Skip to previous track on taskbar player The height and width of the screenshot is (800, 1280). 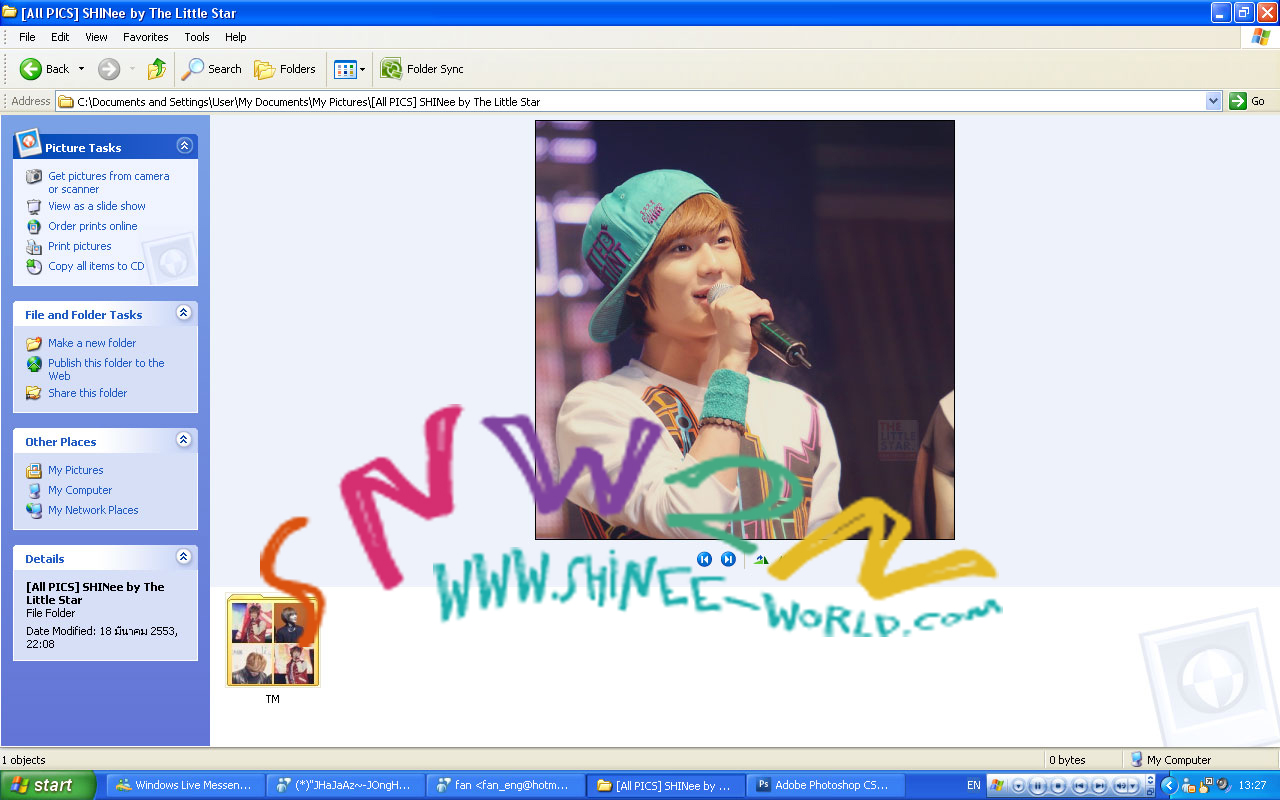point(1079,786)
